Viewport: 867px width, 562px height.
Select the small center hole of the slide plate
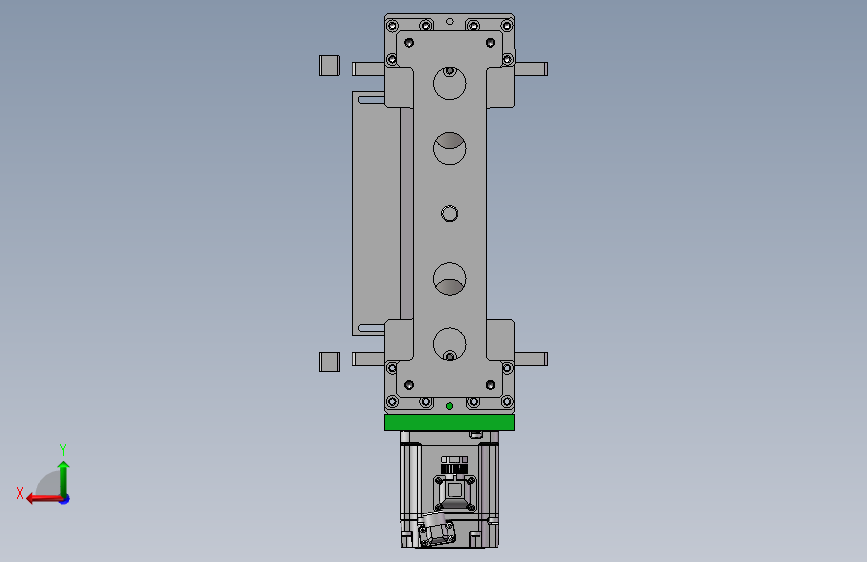click(450, 214)
